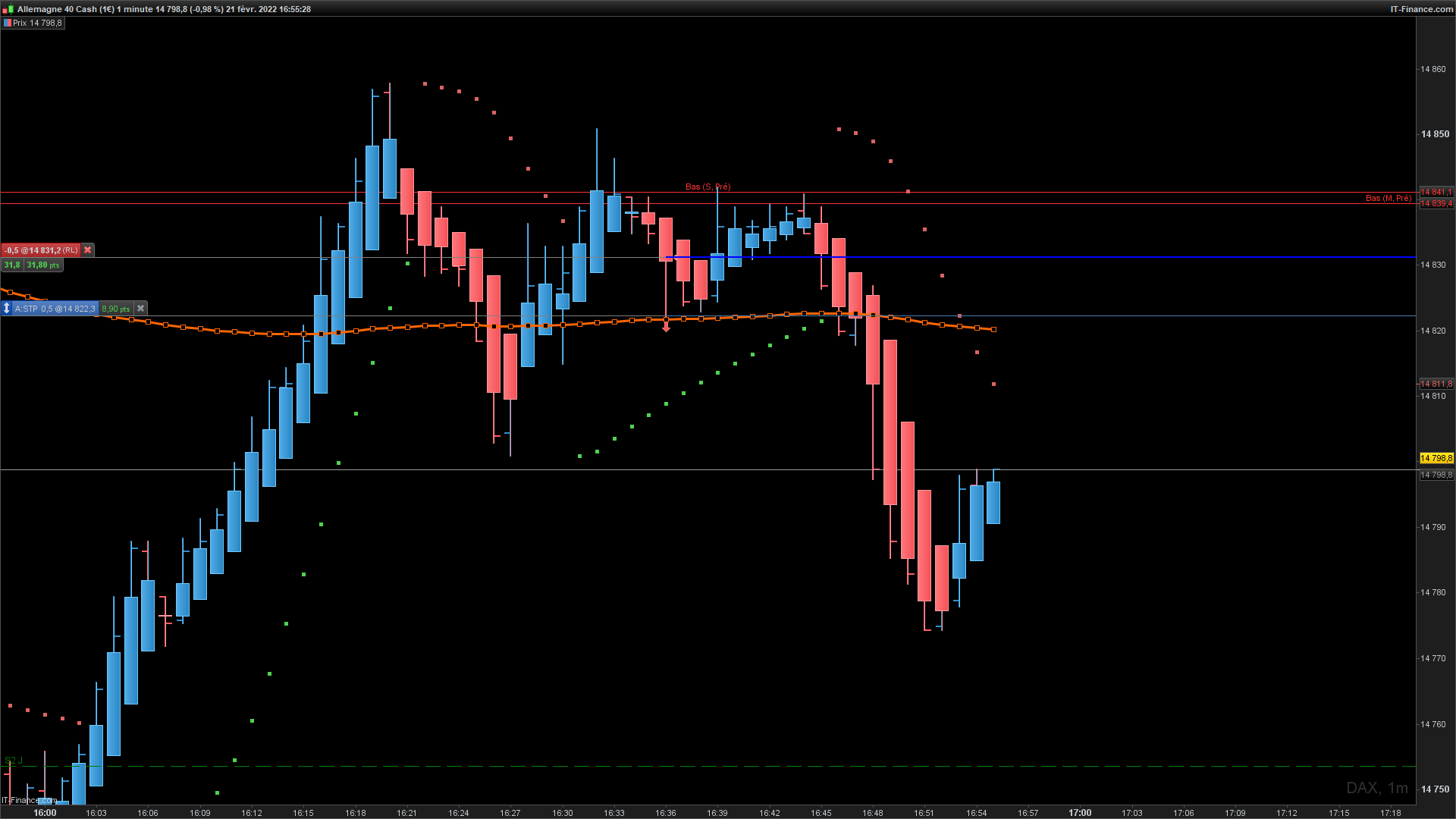Click the yellow 14 798,8 current price tag
Image resolution: width=1456 pixels, height=819 pixels.
1436,458
